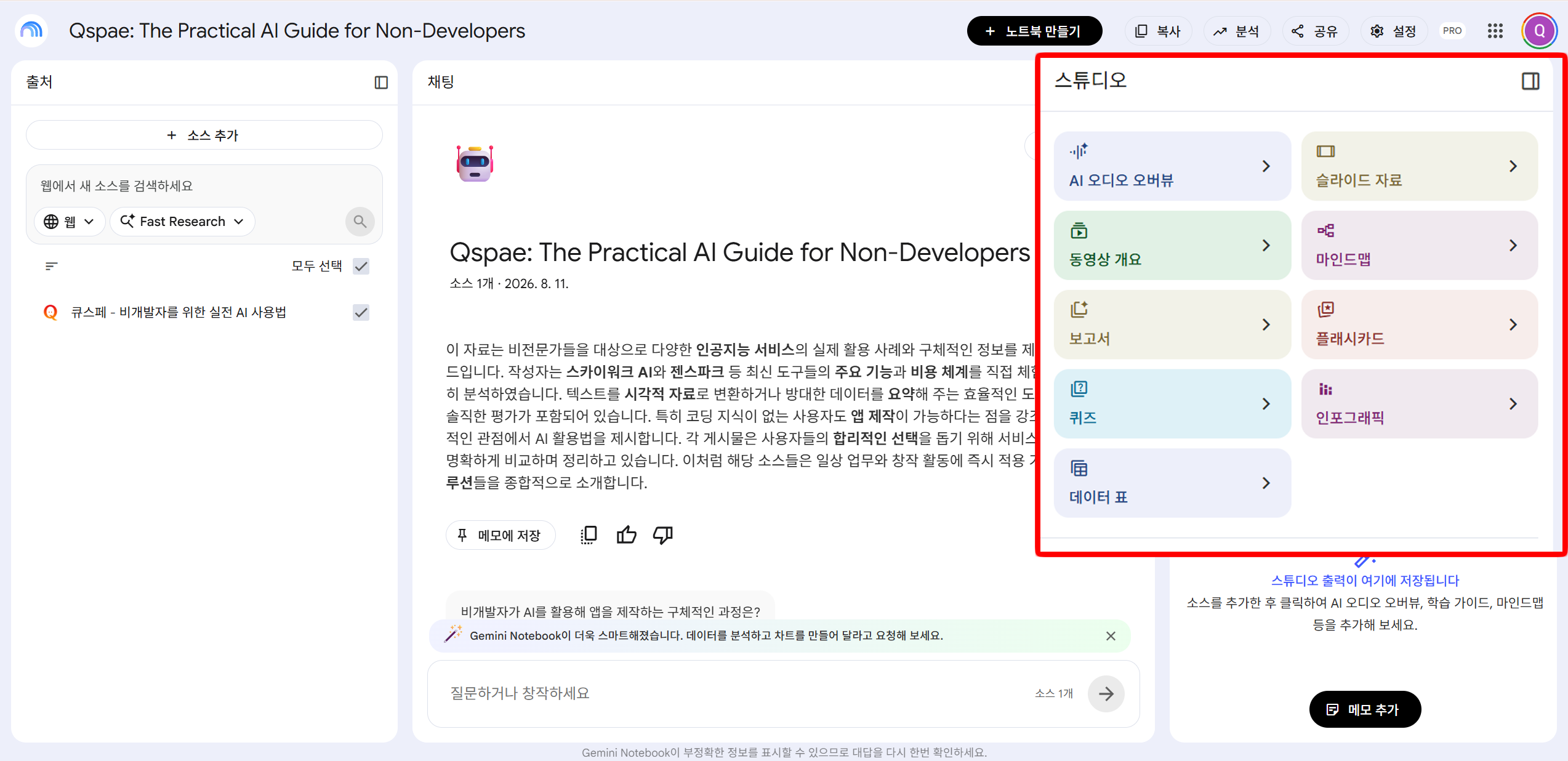Dismiss the Gemini Notebook banner
The width and height of the screenshot is (1568, 761).
click(x=1111, y=636)
